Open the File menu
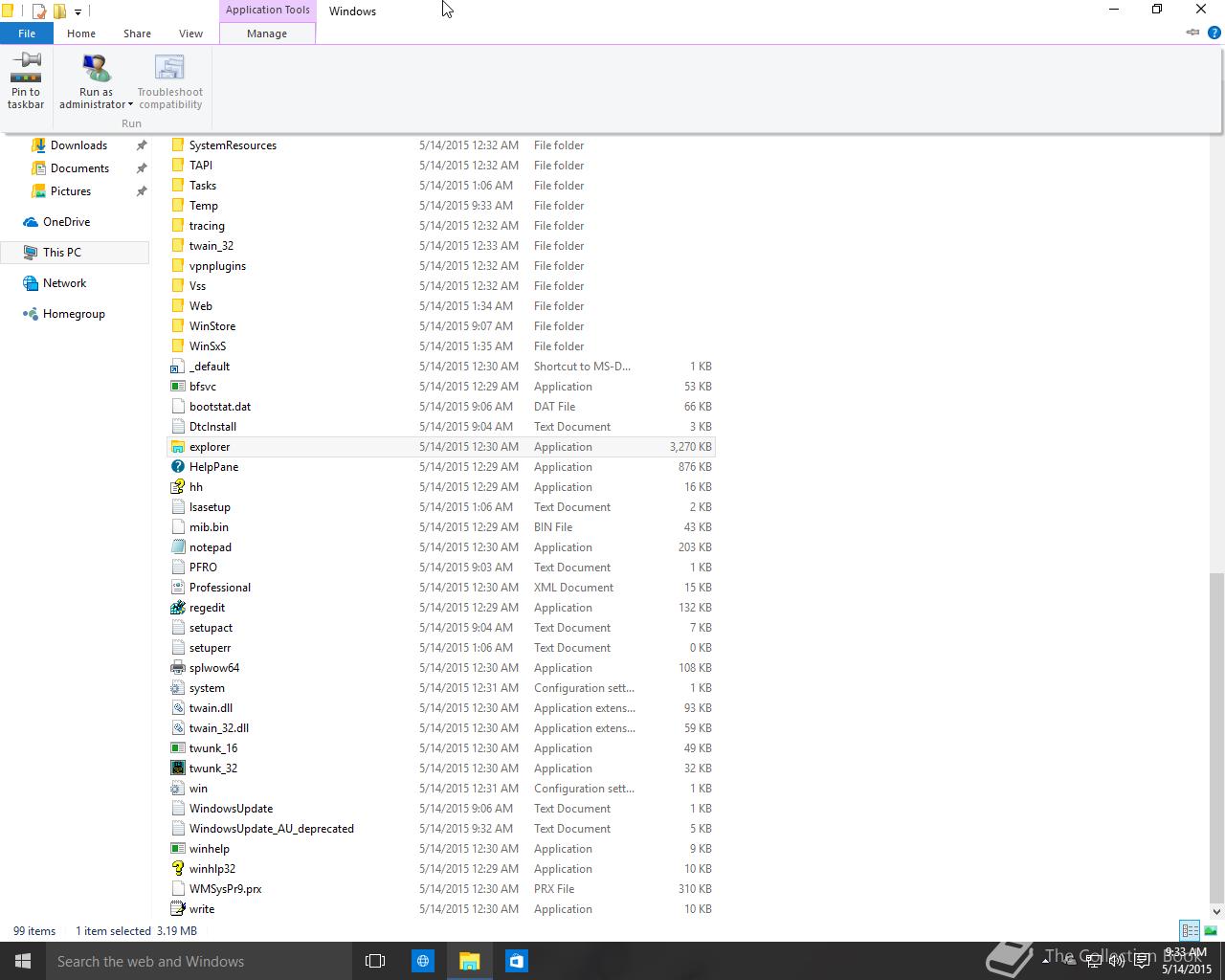The width and height of the screenshot is (1225, 980). (27, 33)
